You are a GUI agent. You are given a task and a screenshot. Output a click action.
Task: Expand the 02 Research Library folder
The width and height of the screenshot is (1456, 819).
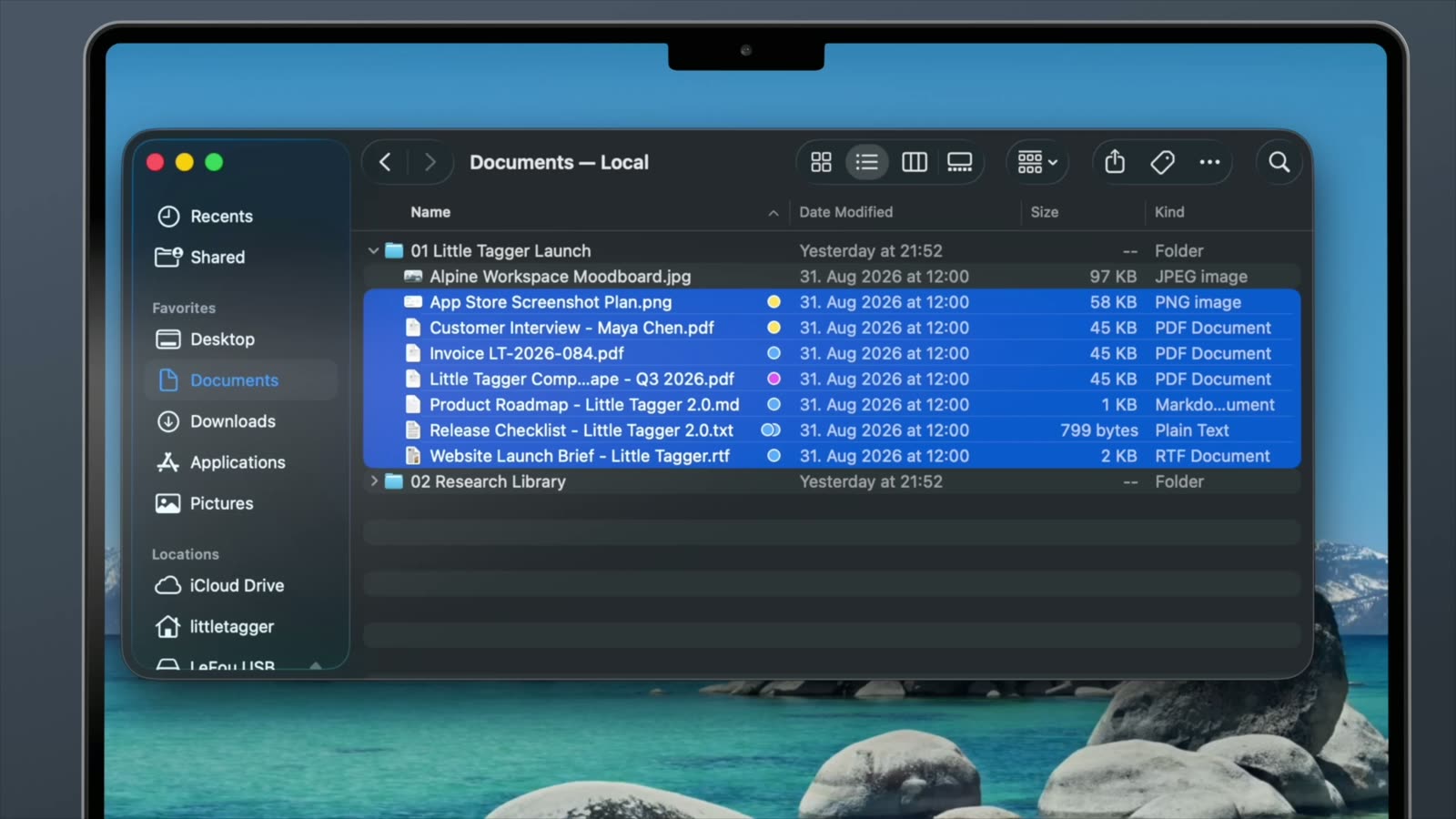(x=373, y=481)
